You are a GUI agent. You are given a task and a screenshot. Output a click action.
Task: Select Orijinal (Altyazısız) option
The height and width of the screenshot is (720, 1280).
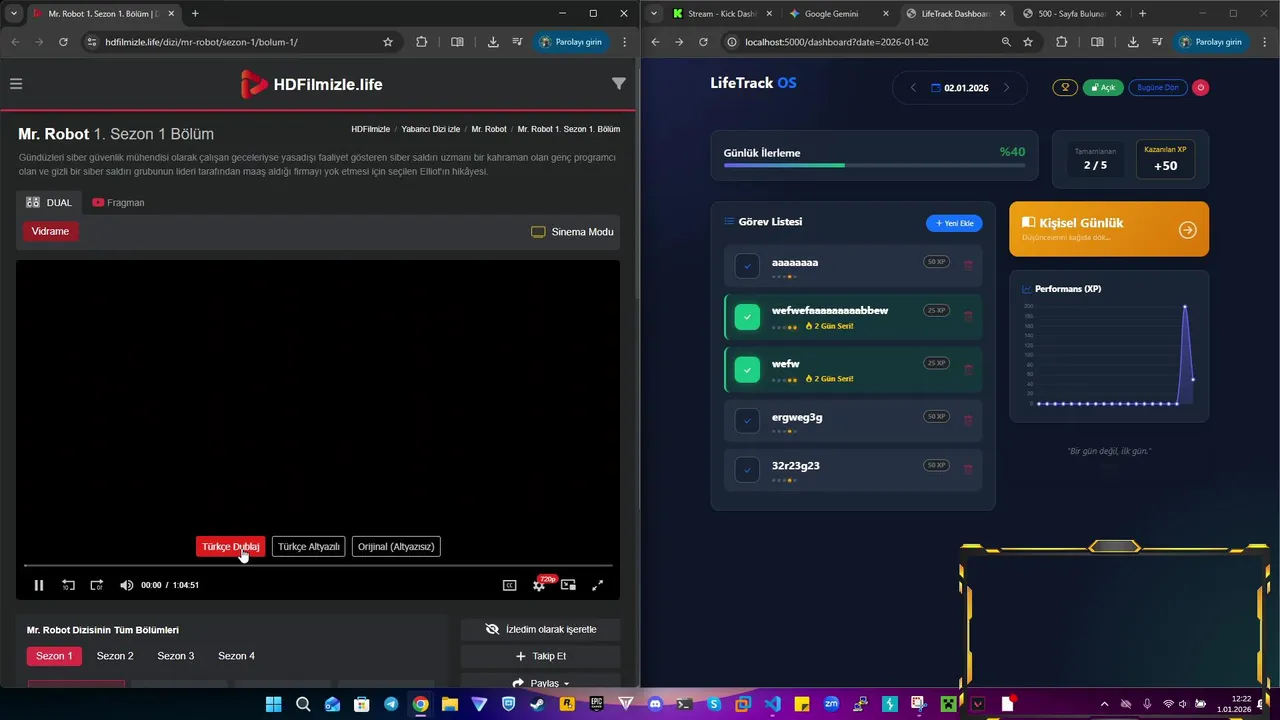[x=396, y=547]
